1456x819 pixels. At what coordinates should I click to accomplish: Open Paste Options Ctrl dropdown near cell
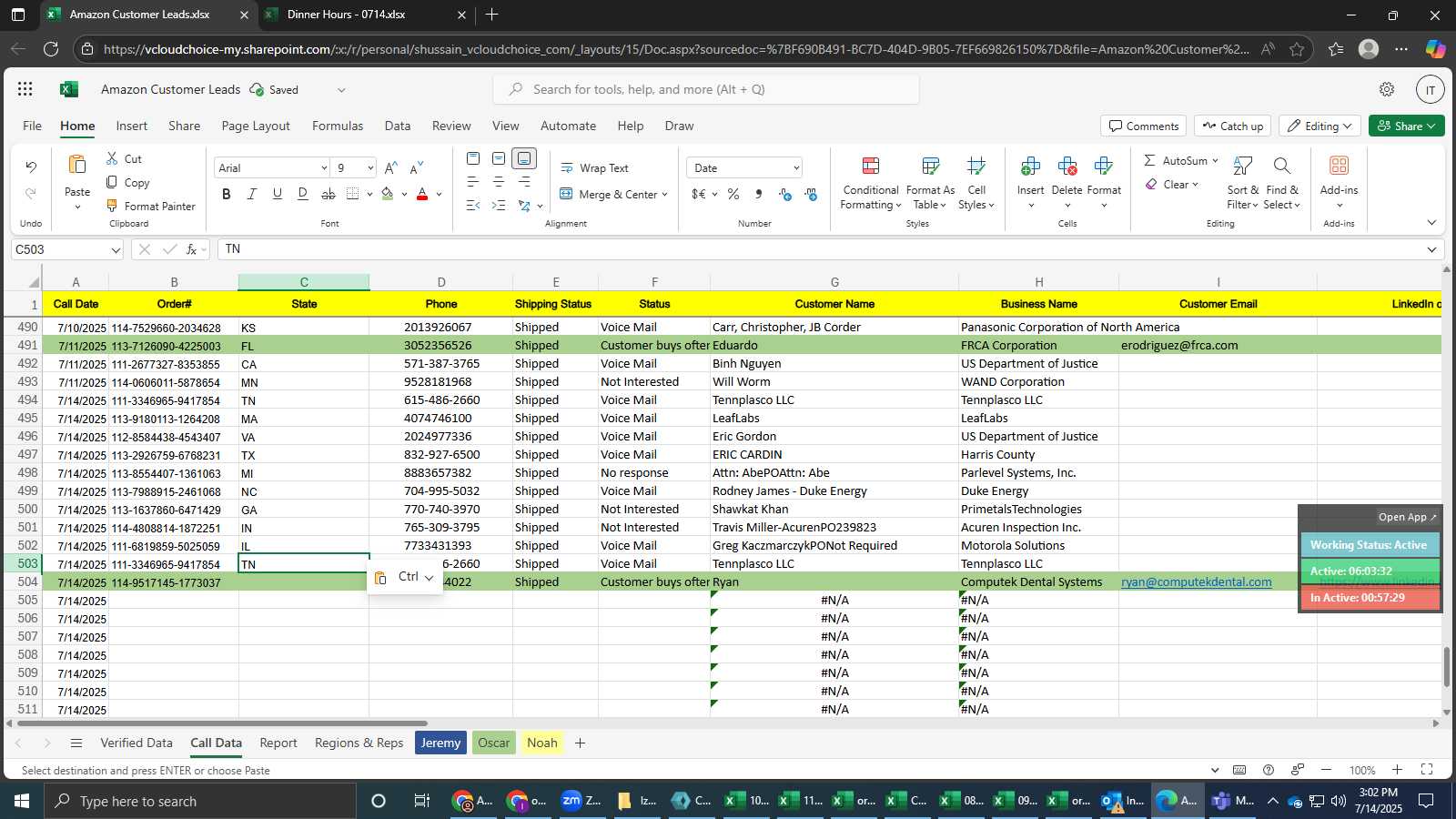(x=405, y=577)
